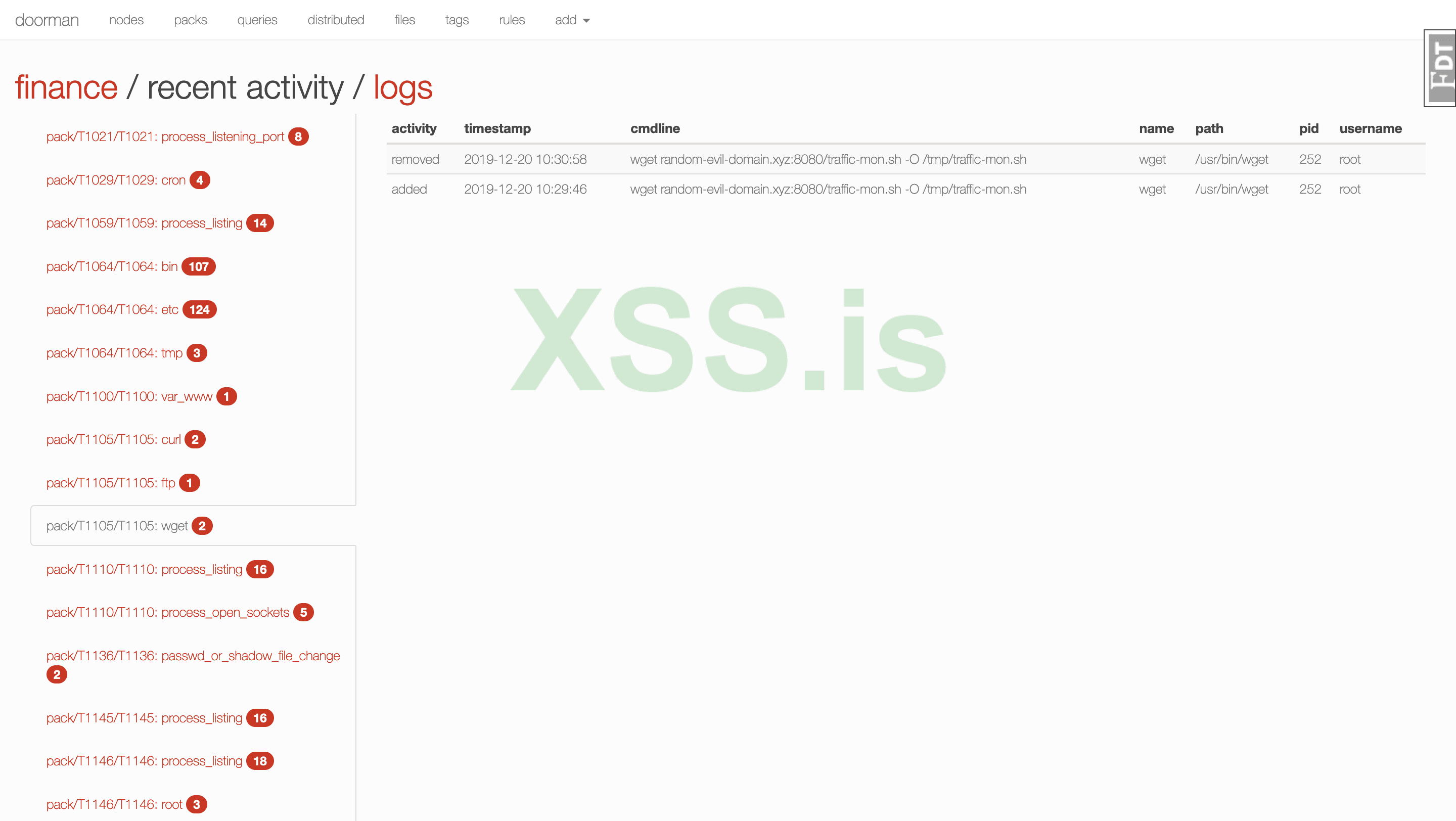Click the 124 badge on T1064 etc

pos(199,309)
